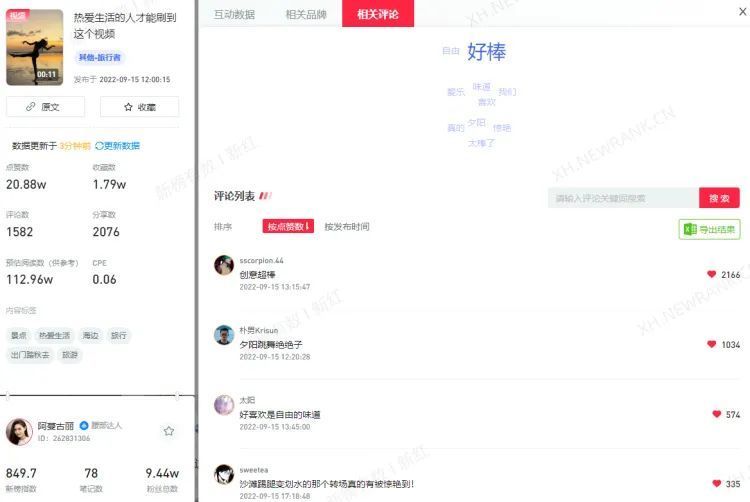
Task: Open the 相关品牌 tab
Action: point(306,14)
